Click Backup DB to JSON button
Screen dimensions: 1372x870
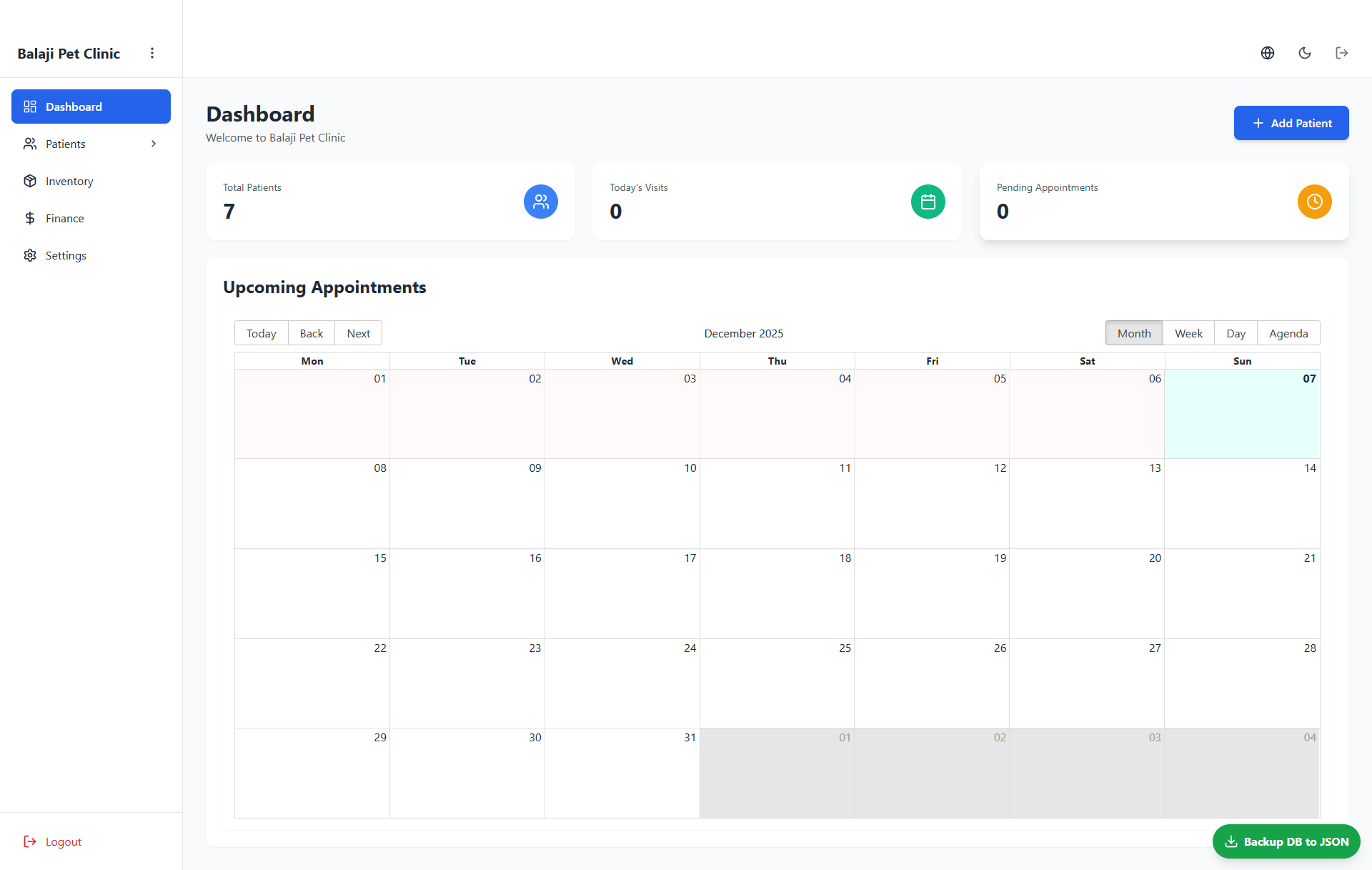click(x=1286, y=841)
